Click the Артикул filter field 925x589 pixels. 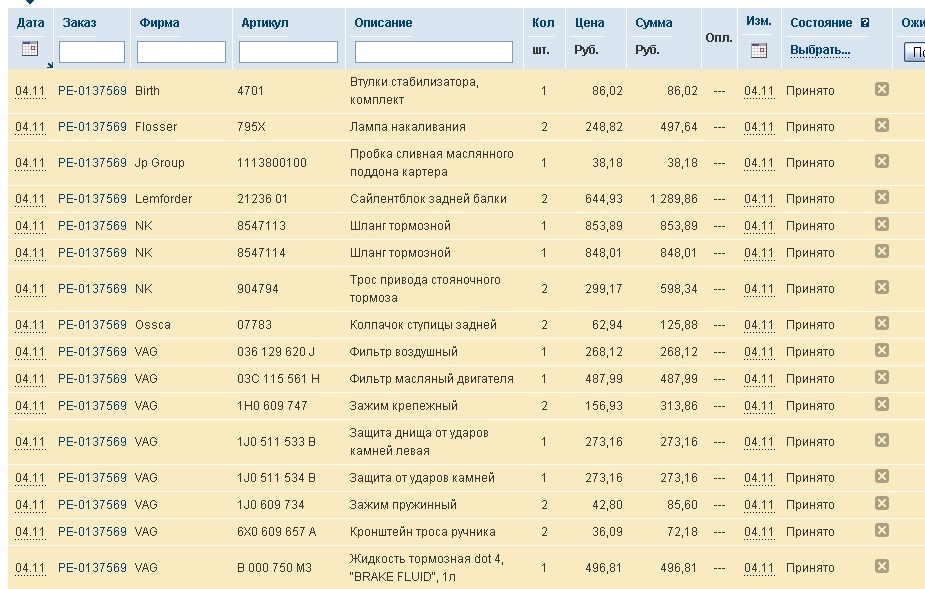(288, 52)
